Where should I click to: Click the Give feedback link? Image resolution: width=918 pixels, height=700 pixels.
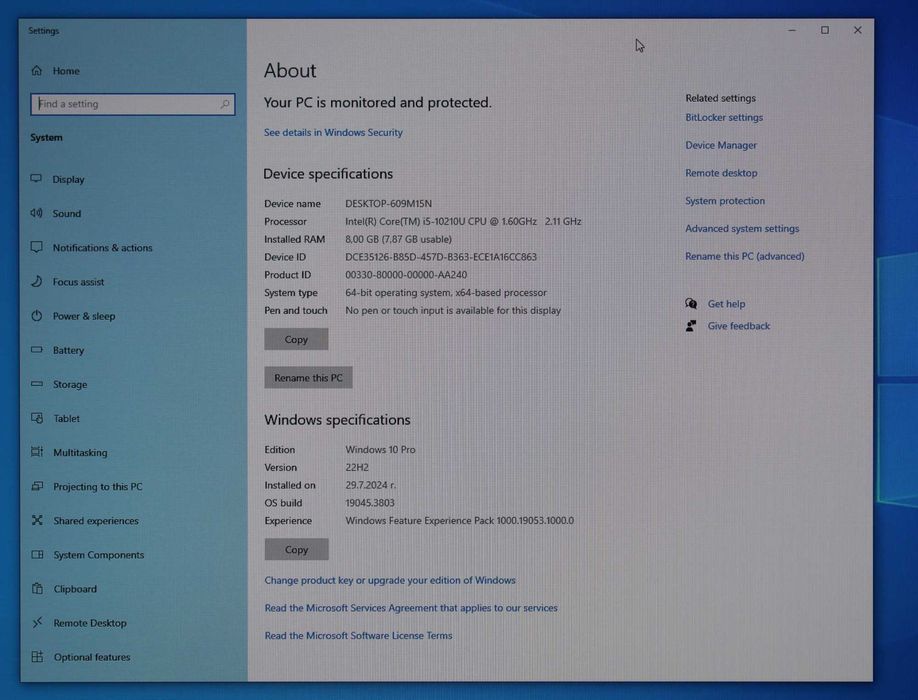(739, 326)
